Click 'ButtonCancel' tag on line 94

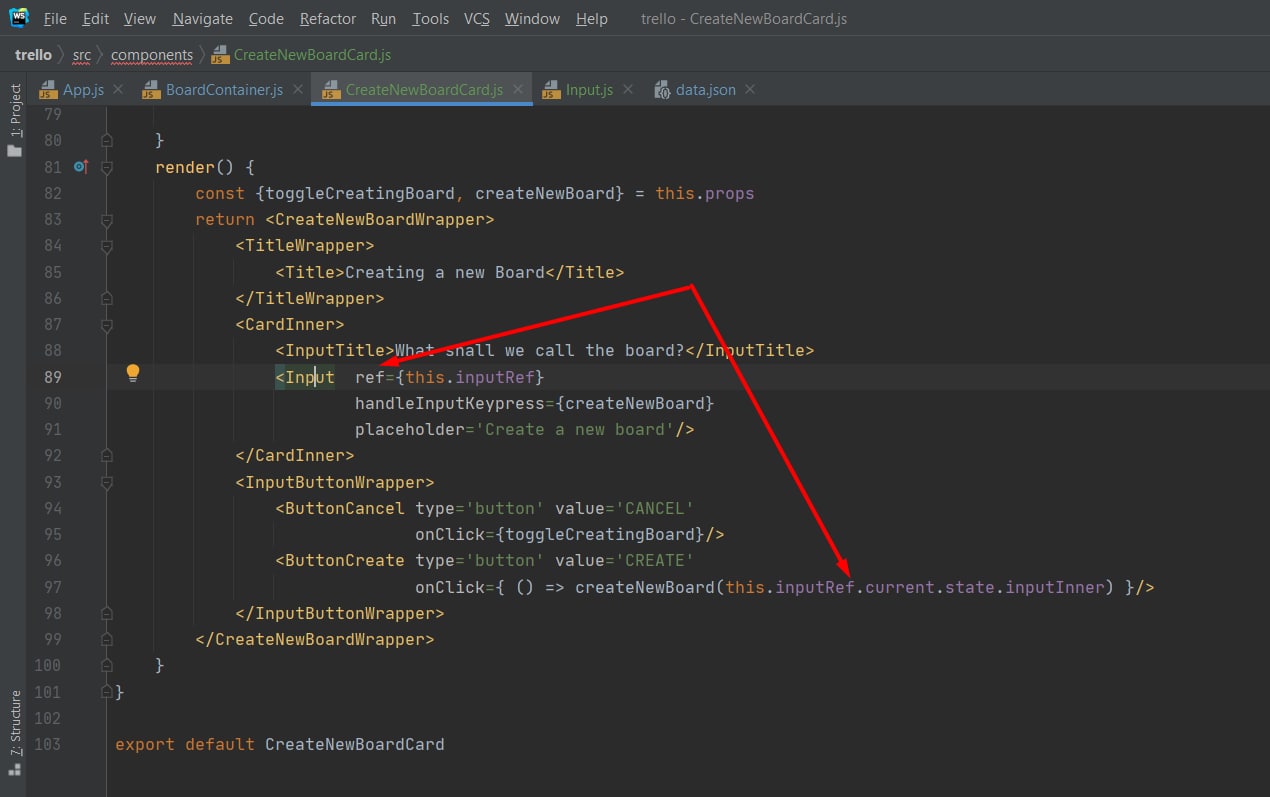tap(345, 508)
